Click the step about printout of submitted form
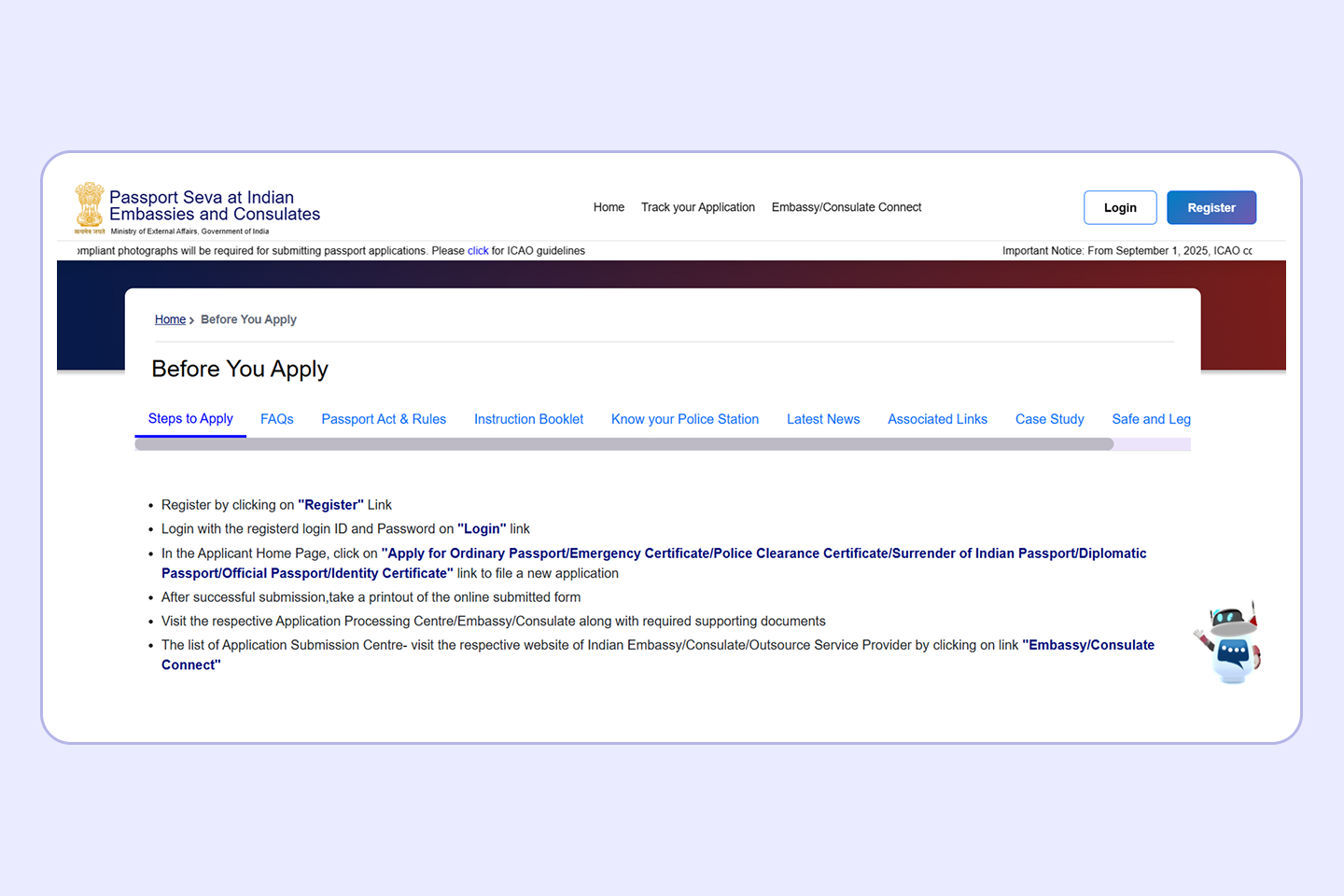1344x896 pixels. [x=371, y=597]
